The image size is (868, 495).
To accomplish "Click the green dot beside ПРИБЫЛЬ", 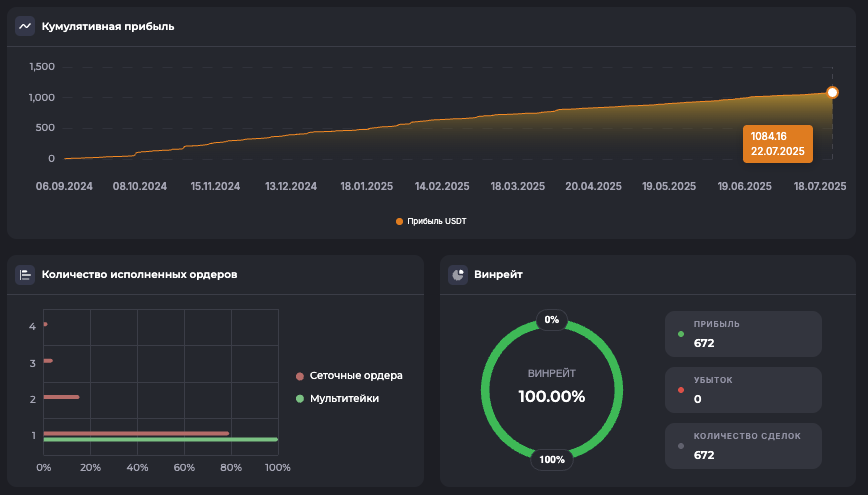I will pyautogui.click(x=681, y=334).
